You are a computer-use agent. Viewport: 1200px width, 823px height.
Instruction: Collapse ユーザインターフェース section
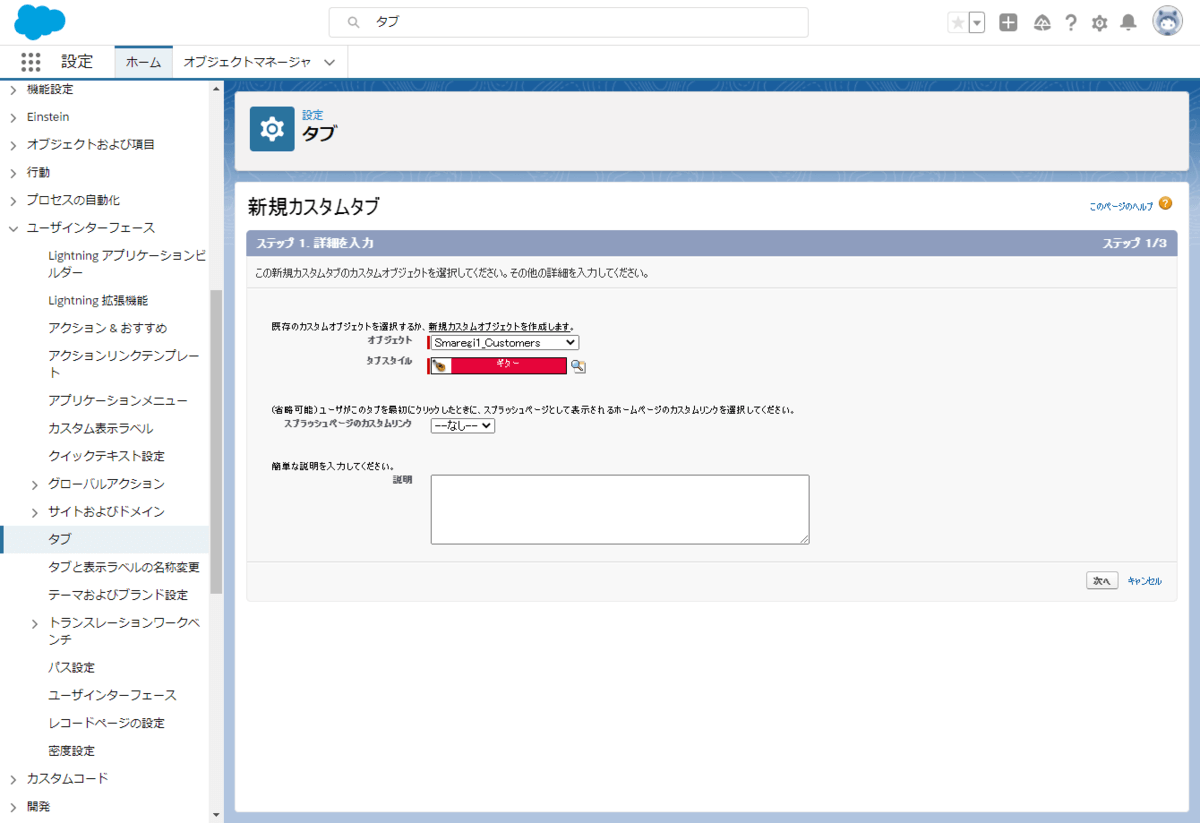coord(13,228)
